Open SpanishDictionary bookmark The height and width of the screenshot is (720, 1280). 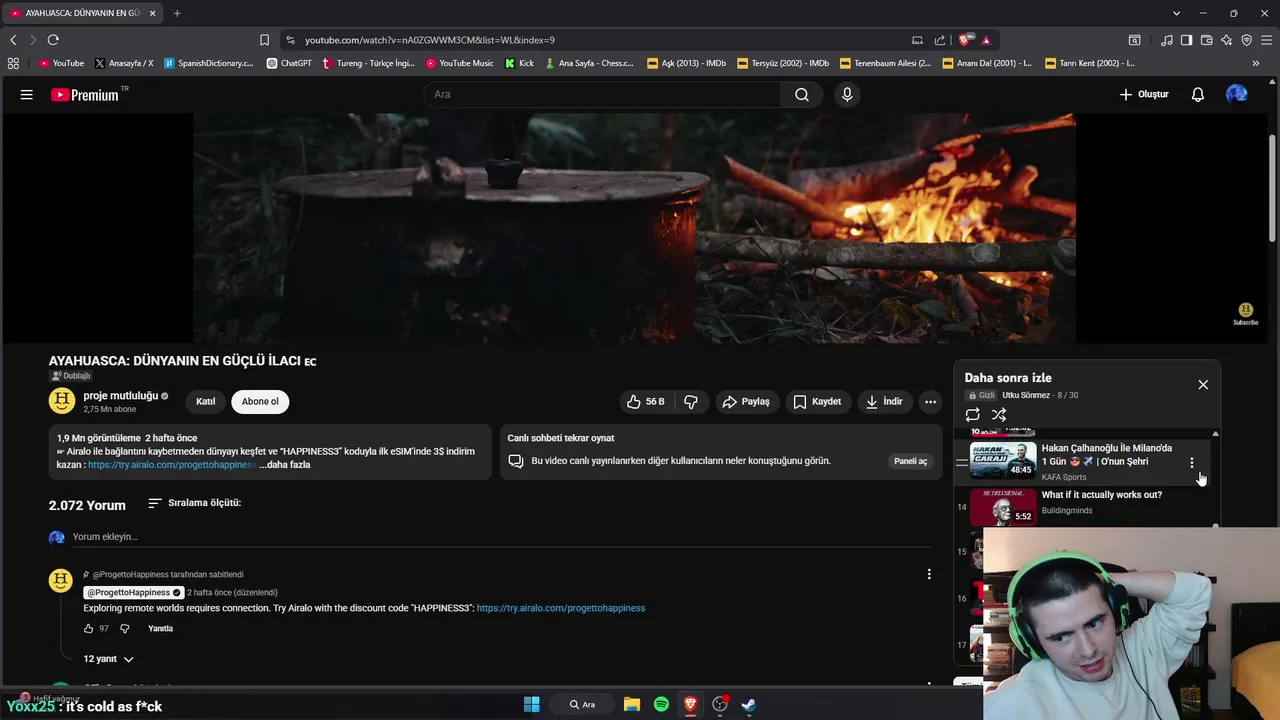click(208, 63)
